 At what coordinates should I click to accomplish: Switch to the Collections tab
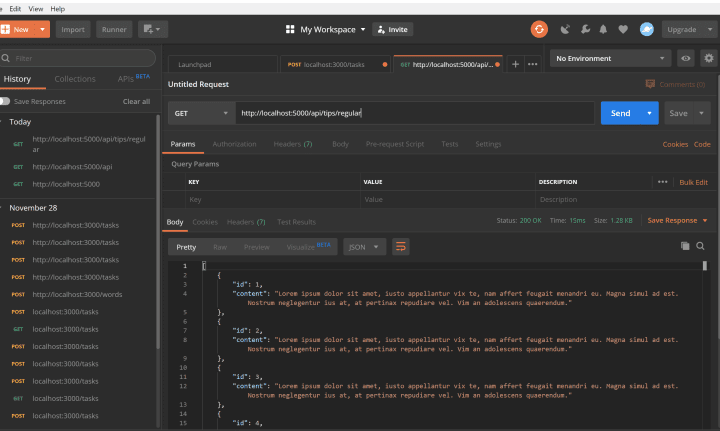(75, 78)
